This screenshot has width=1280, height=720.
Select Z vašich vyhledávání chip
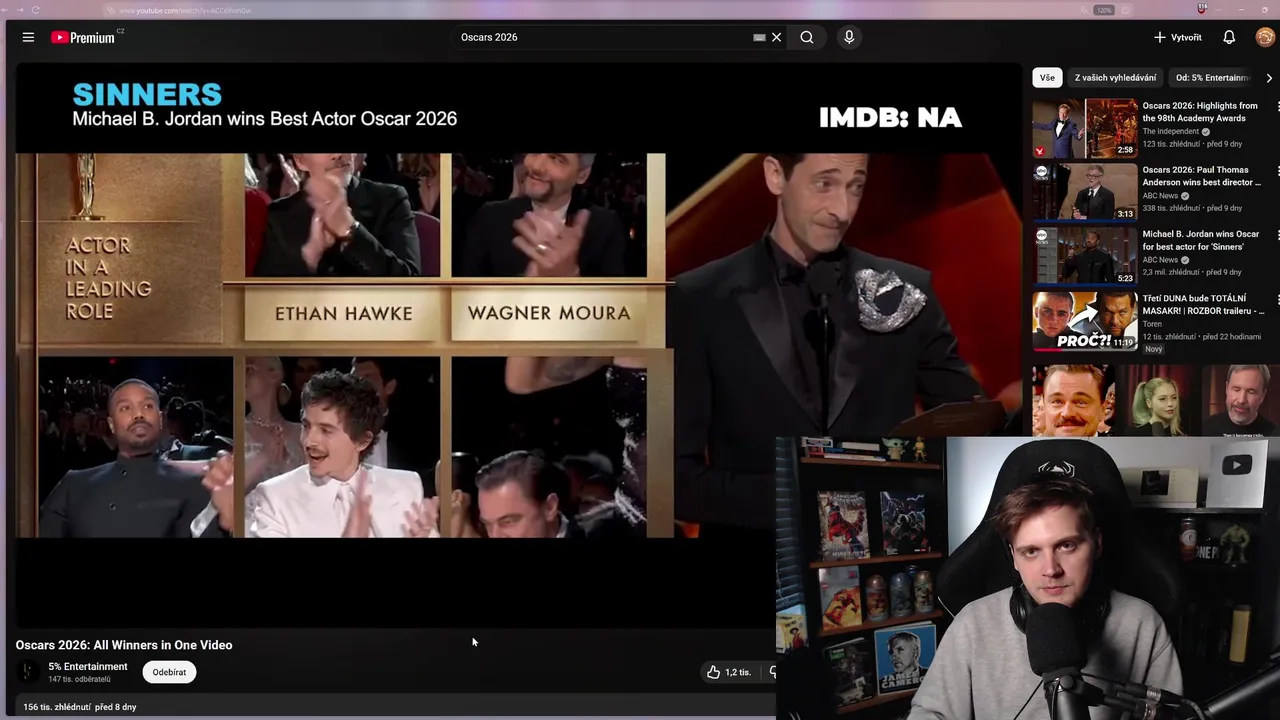[x=1115, y=77]
